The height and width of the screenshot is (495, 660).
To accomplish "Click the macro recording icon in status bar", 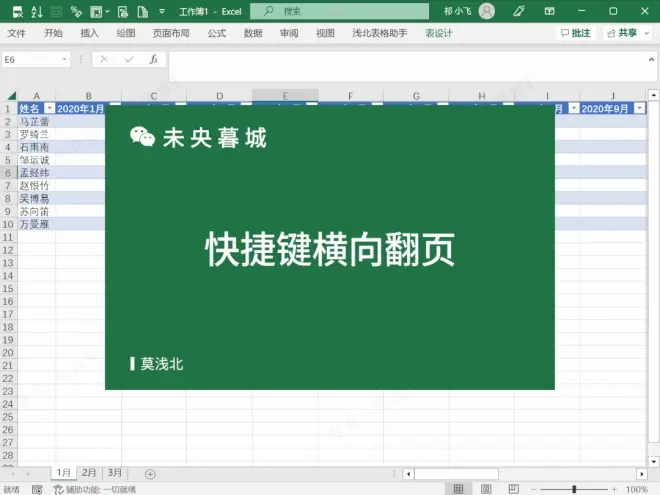I will 37,489.
